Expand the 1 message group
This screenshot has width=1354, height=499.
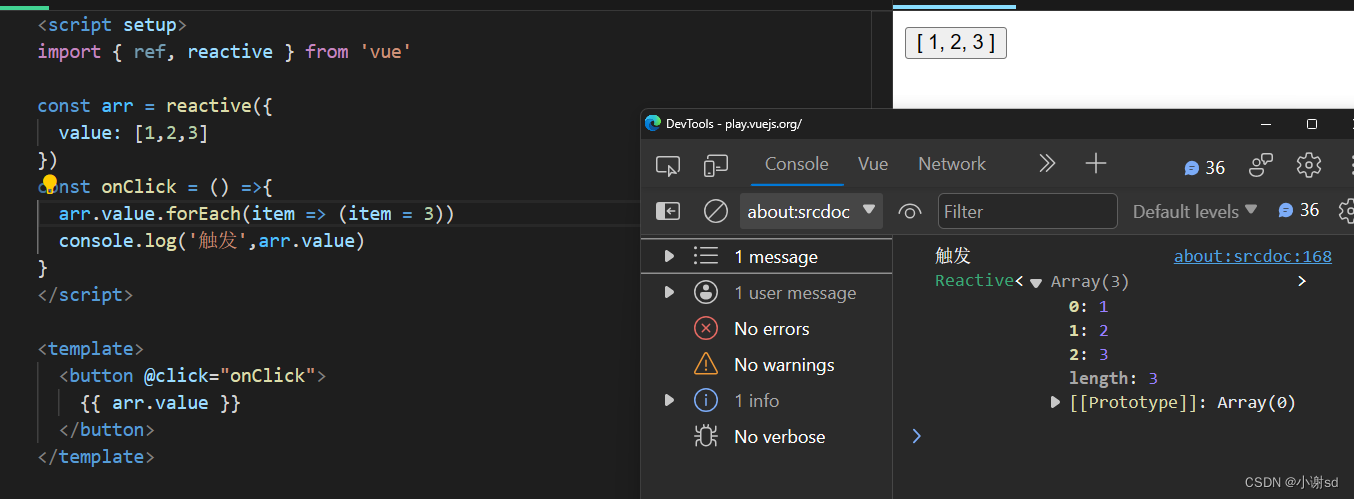669,257
